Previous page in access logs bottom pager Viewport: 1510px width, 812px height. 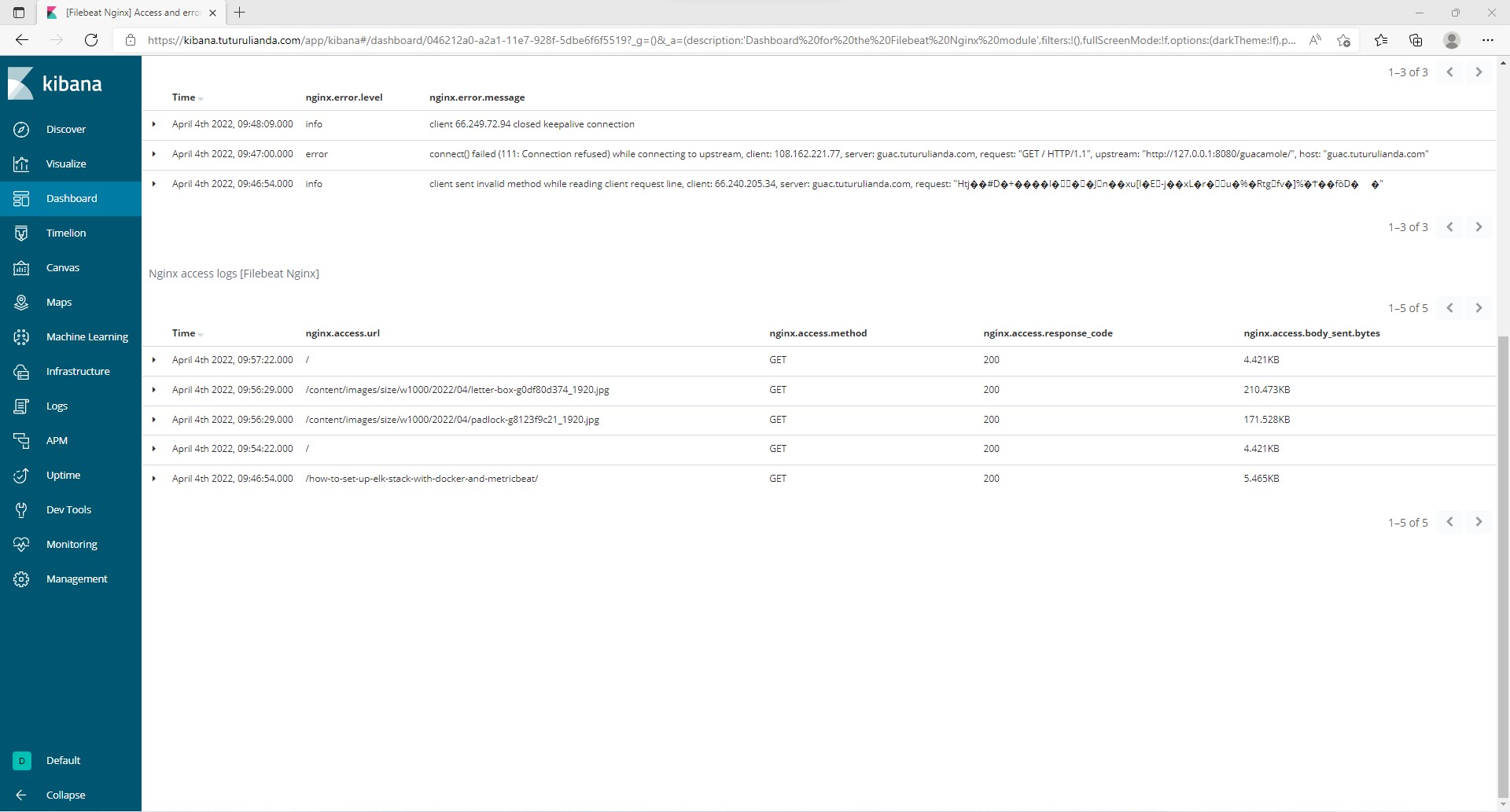point(1449,522)
